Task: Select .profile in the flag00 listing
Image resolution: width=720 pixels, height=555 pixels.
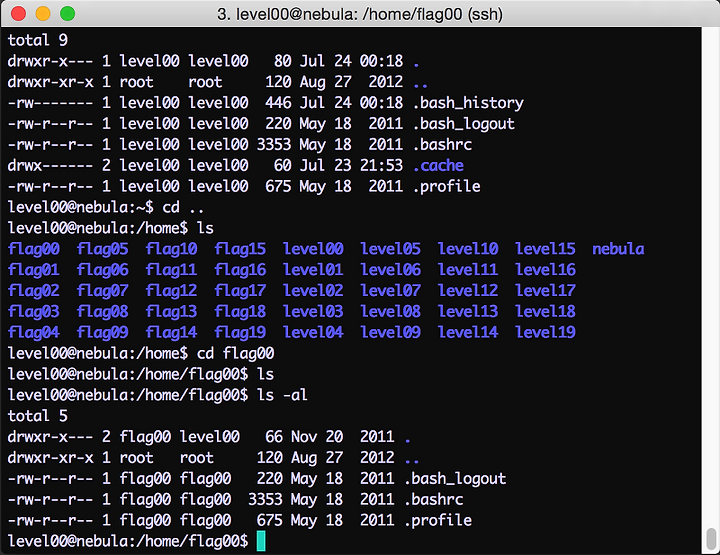Action: [x=438, y=520]
